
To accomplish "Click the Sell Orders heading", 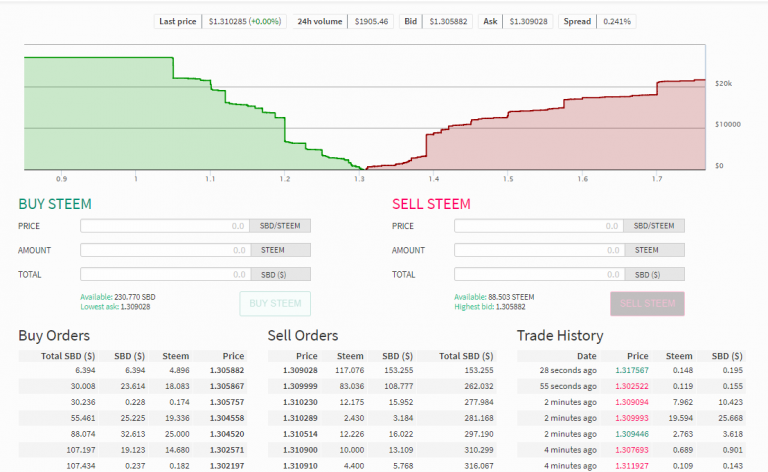I will click(303, 335).
